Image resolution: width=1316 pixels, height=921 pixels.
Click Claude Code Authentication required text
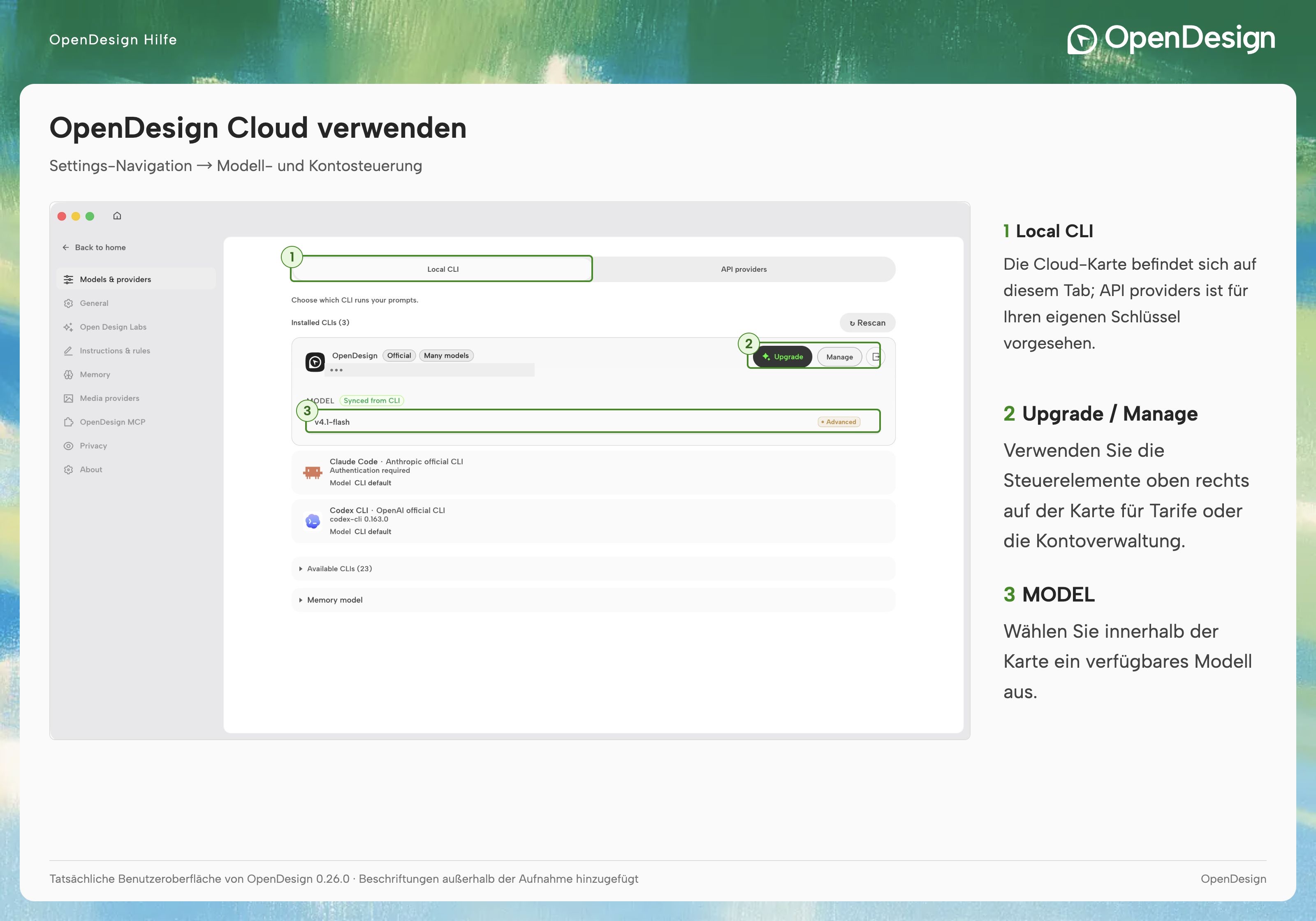[x=370, y=470]
